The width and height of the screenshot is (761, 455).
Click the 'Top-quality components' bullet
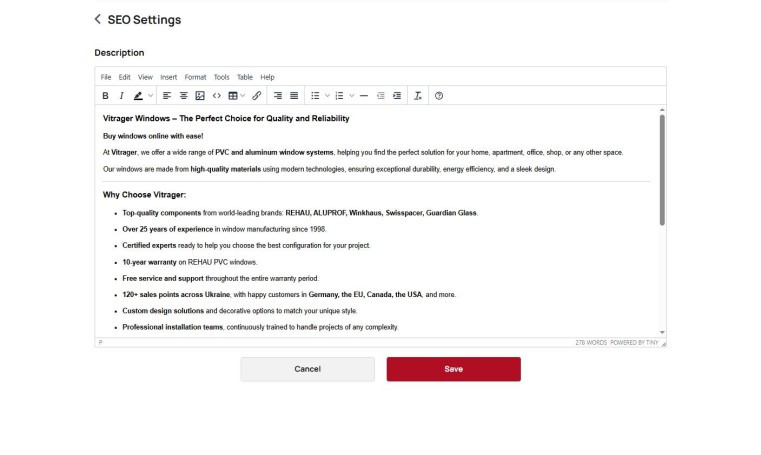pyautogui.click(x=300, y=213)
